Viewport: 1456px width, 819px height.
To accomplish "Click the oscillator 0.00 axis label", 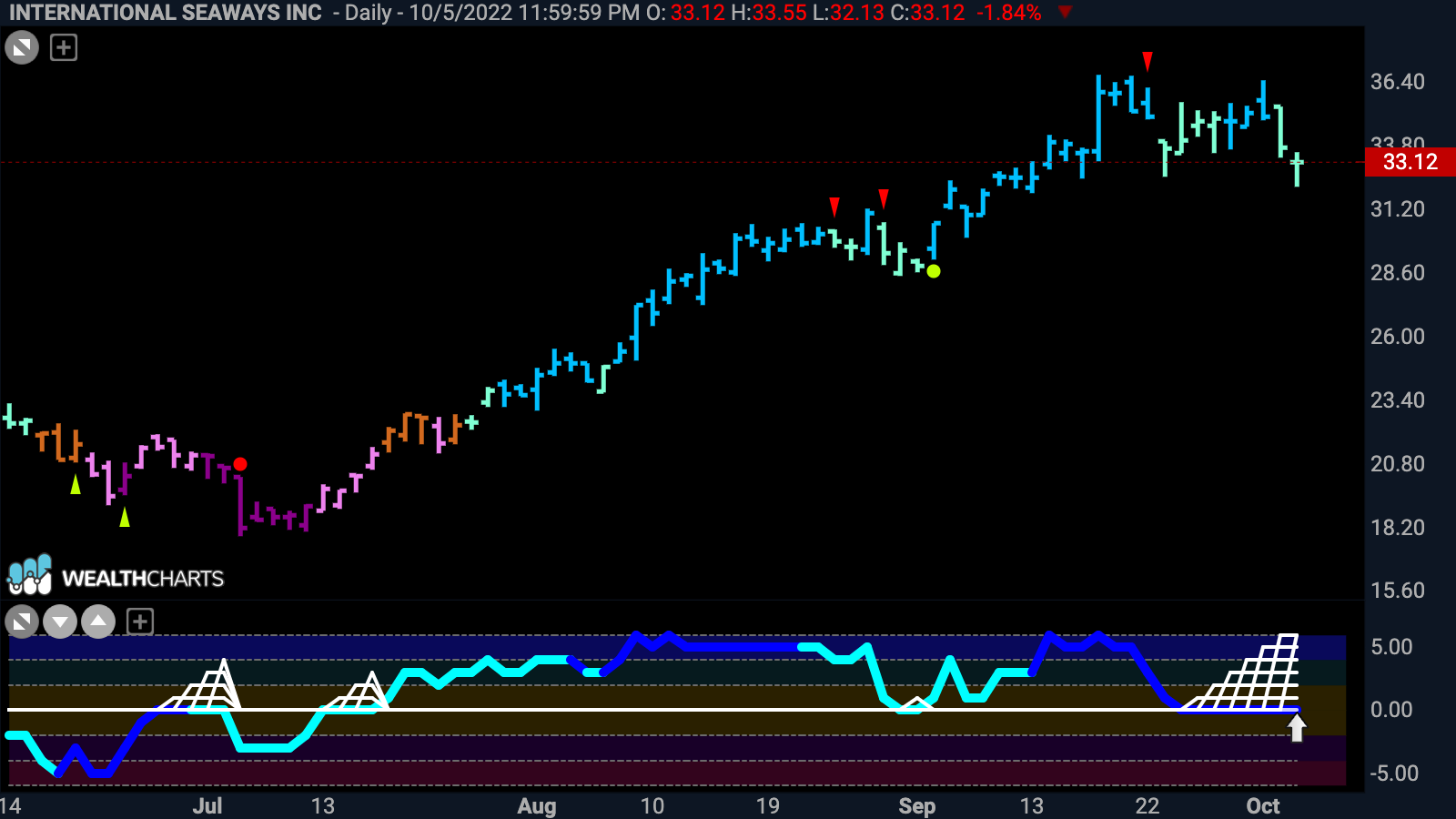I will coord(1392,710).
